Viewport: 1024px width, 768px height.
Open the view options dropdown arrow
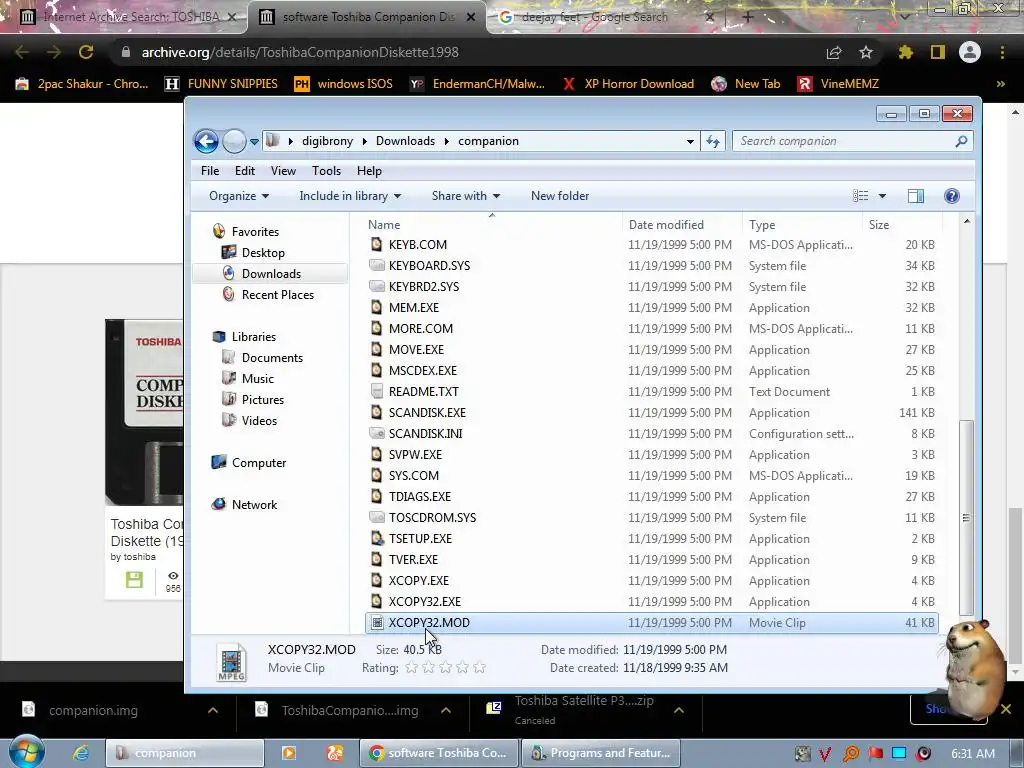882,196
